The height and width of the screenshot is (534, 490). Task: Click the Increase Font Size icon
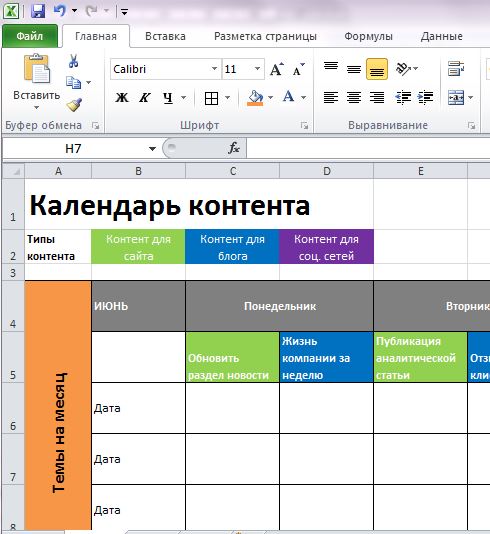pos(276,69)
